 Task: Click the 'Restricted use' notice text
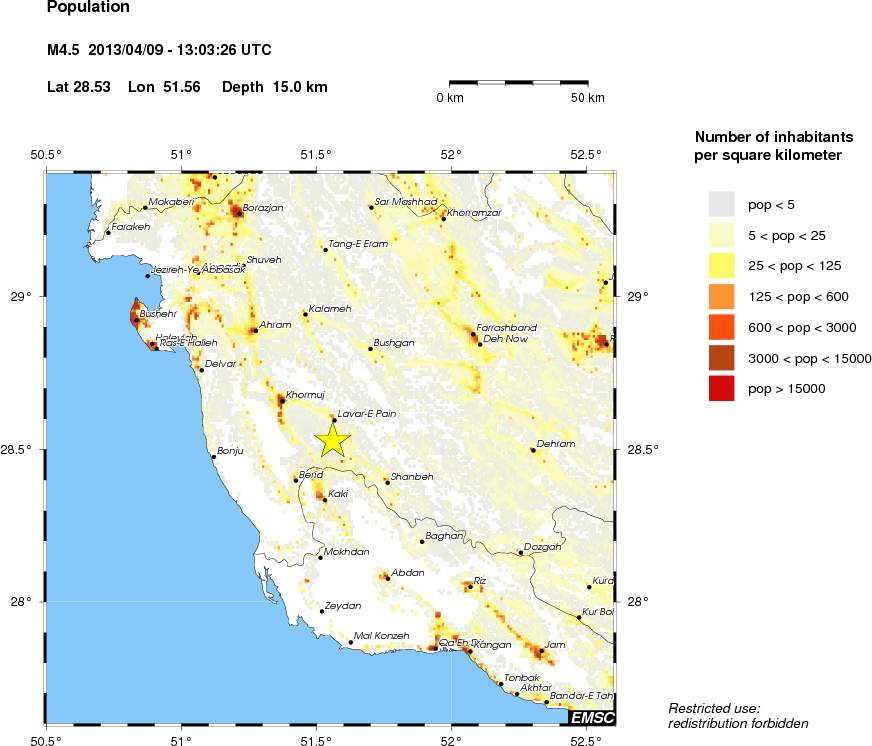[x=714, y=708]
